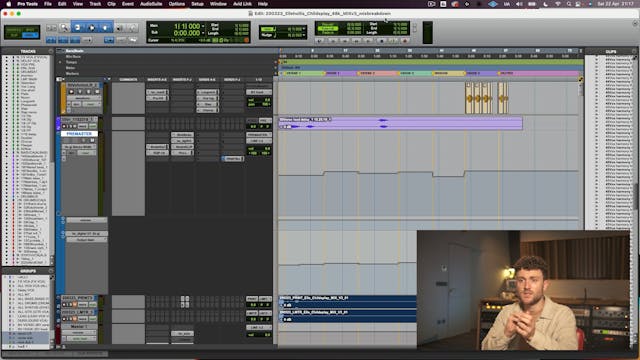The height and width of the screenshot is (360, 640).
Task: Click the purple track color strip
Action: pyautogui.click(x=58, y=123)
